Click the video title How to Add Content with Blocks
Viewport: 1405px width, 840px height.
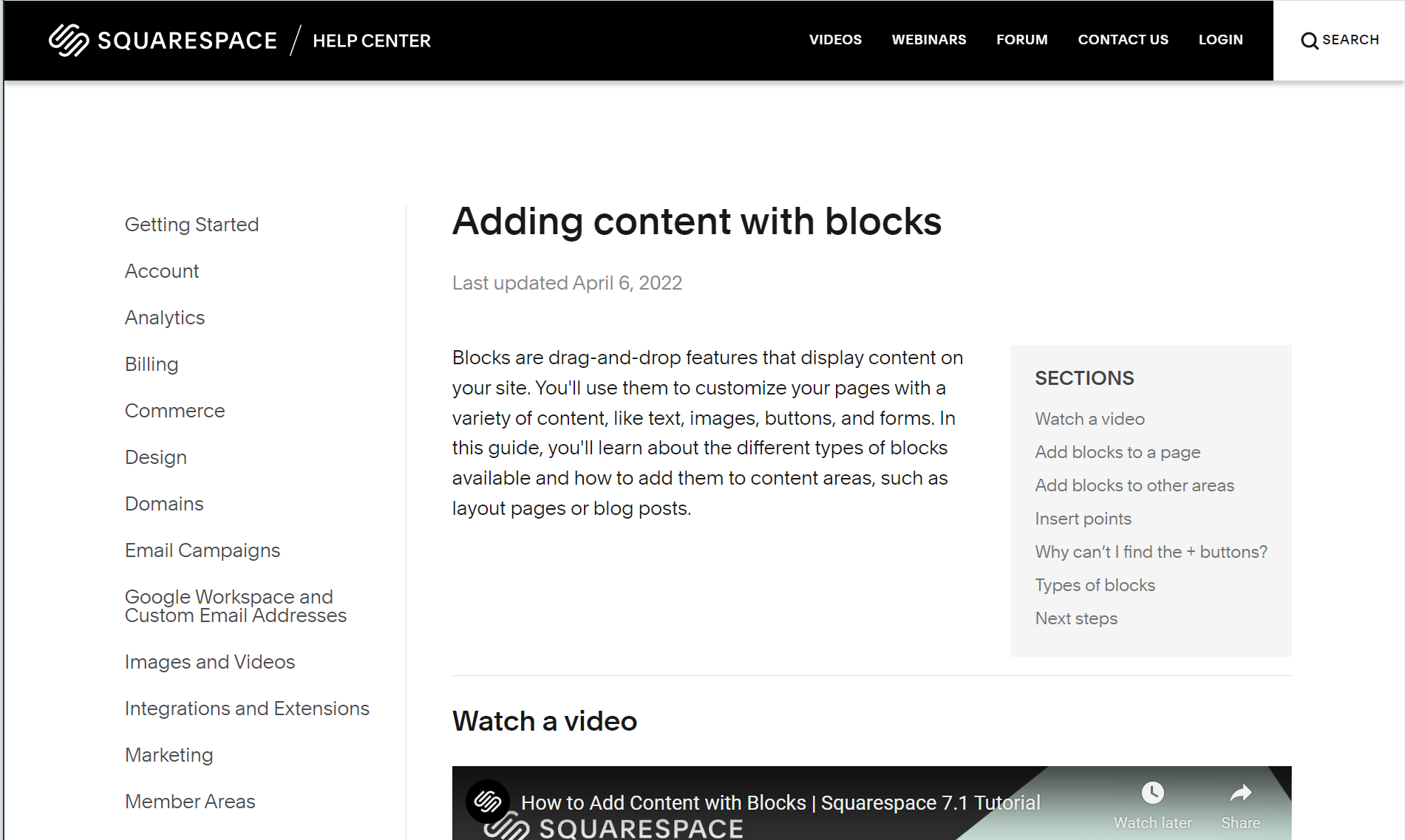click(x=781, y=802)
